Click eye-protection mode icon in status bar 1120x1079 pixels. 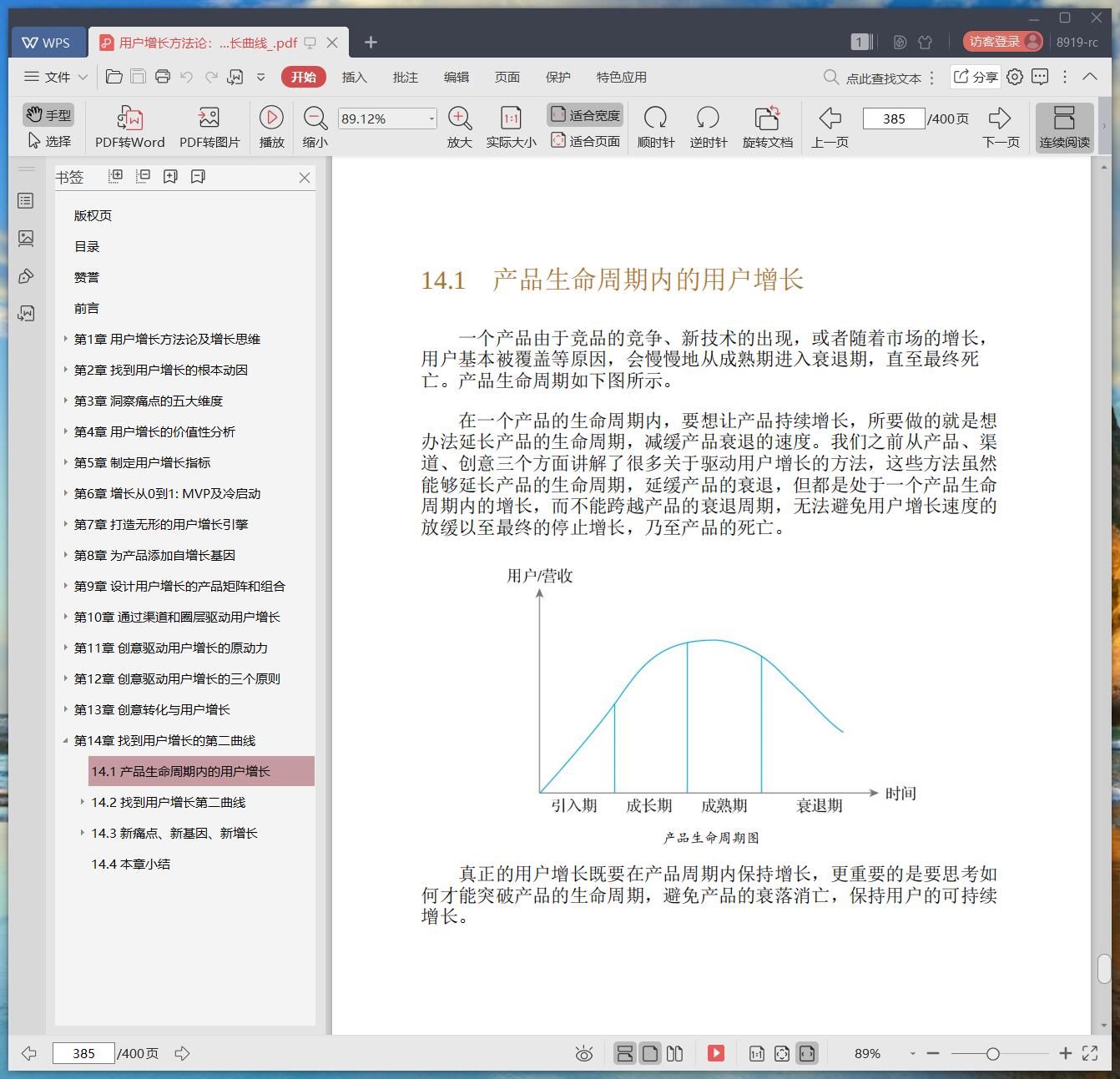click(x=584, y=1054)
